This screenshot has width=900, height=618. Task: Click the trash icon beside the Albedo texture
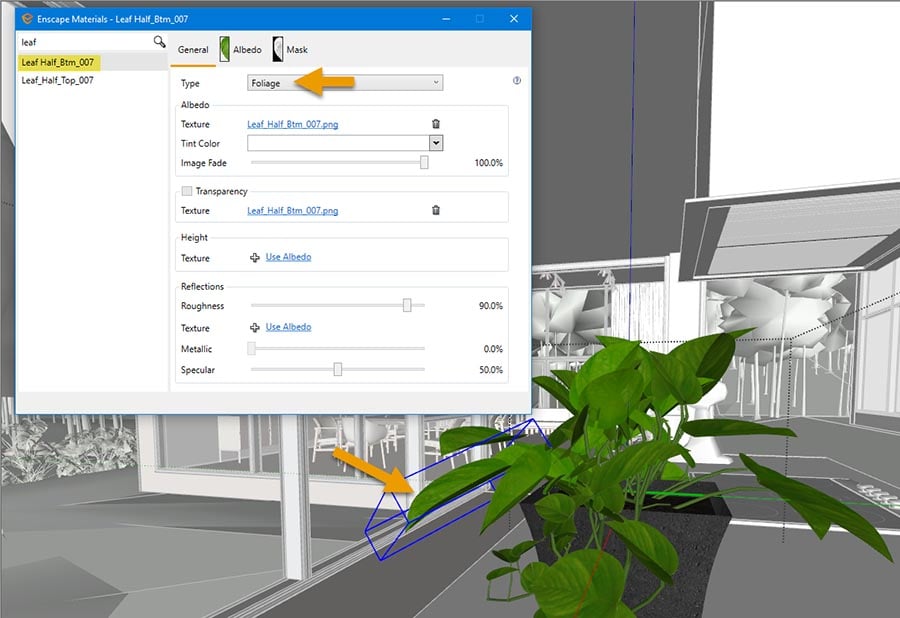[436, 124]
